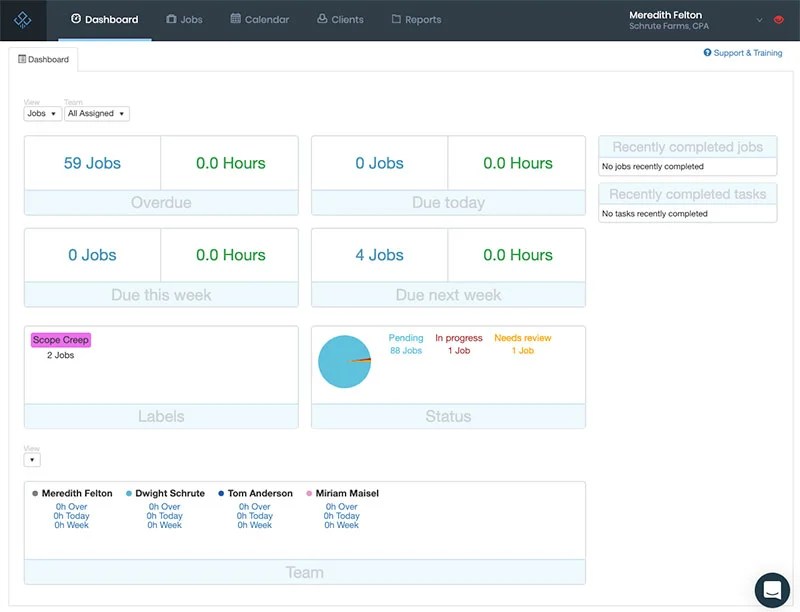The image size is (800, 612).
Task: Click the Dashboard sub-tab layout icon
Action: coord(22,59)
